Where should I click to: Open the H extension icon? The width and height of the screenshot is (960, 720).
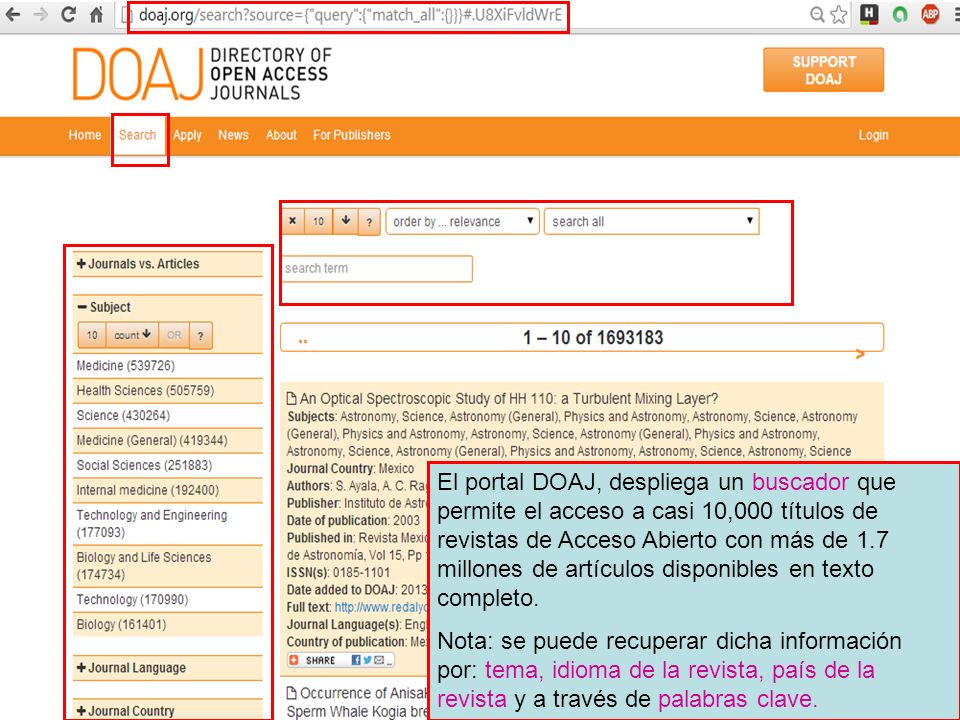pyautogui.click(x=869, y=14)
